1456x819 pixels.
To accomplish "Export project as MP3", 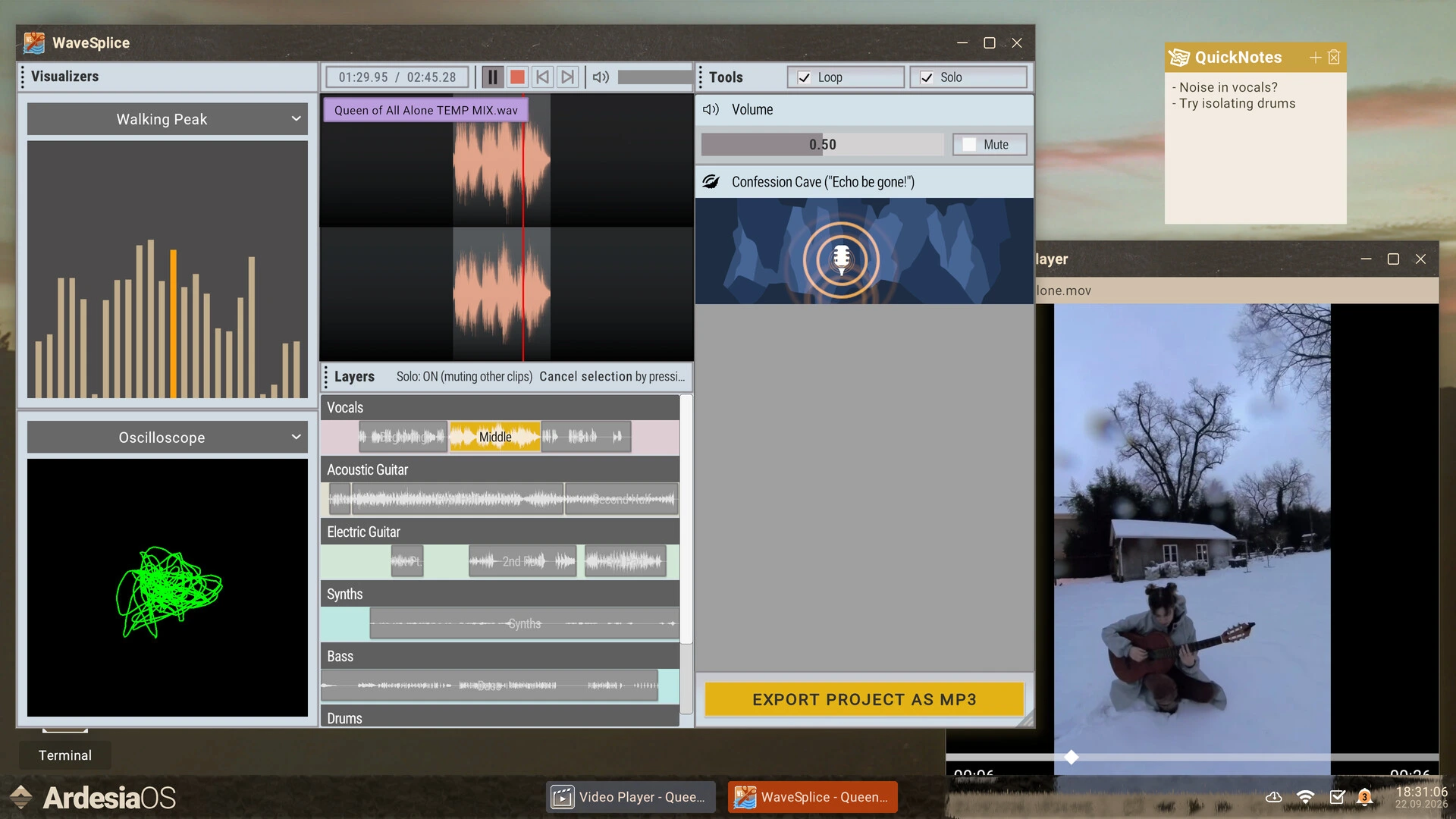I will [864, 699].
